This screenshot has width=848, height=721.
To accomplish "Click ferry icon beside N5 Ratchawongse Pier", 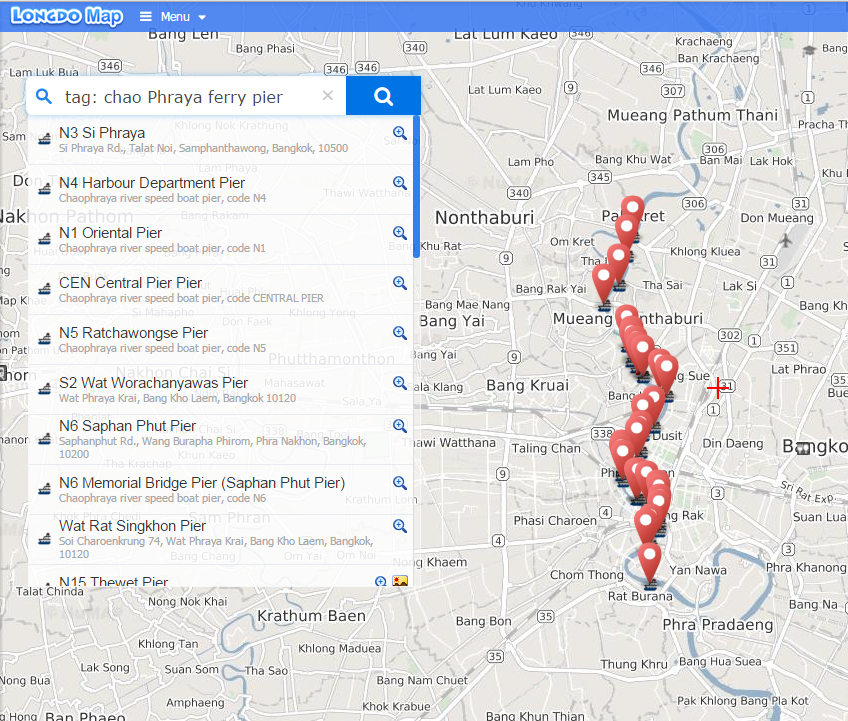I will pos(44,339).
